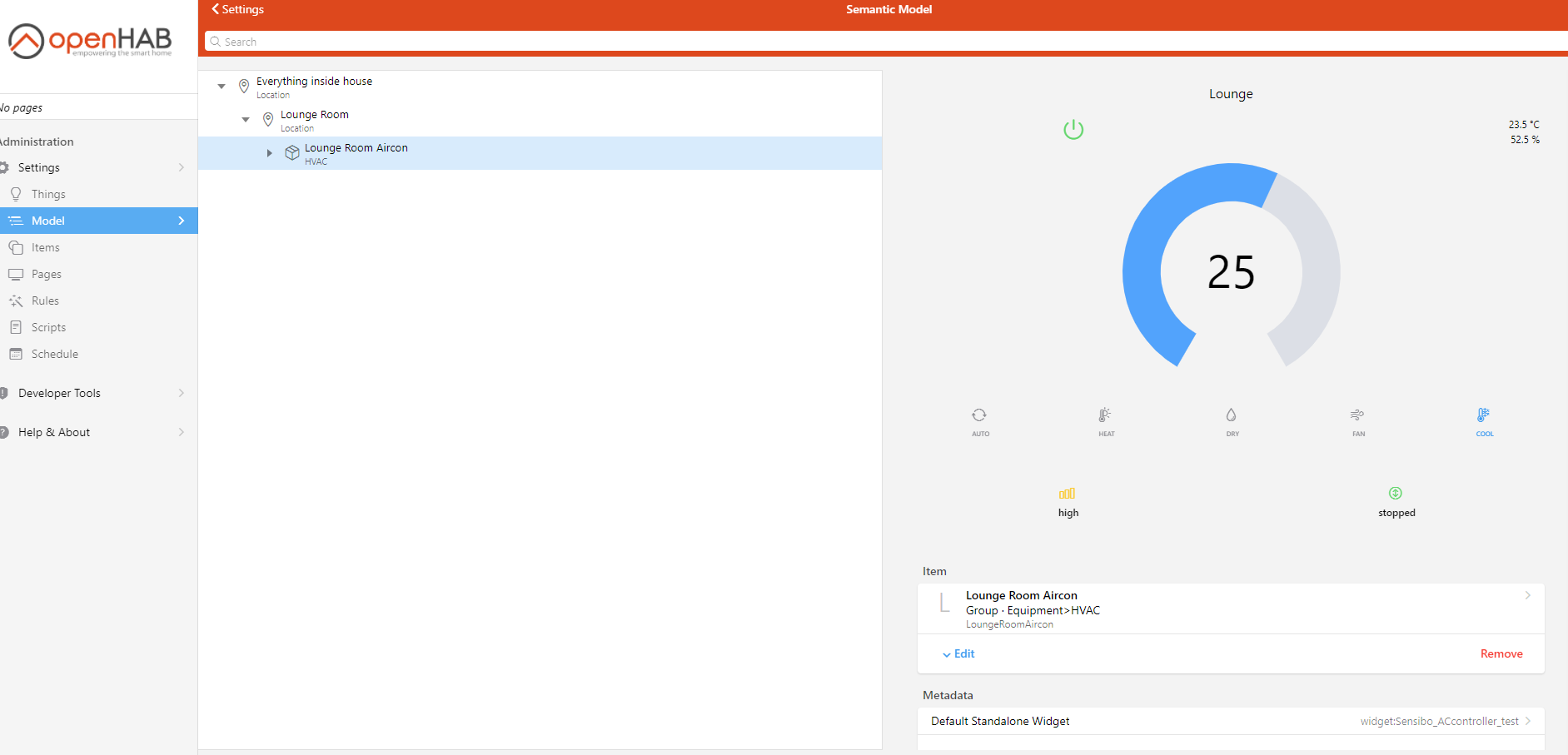Viewport: 1568px width, 755px height.
Task: Click the Semantic Model page title
Action: coord(889,9)
